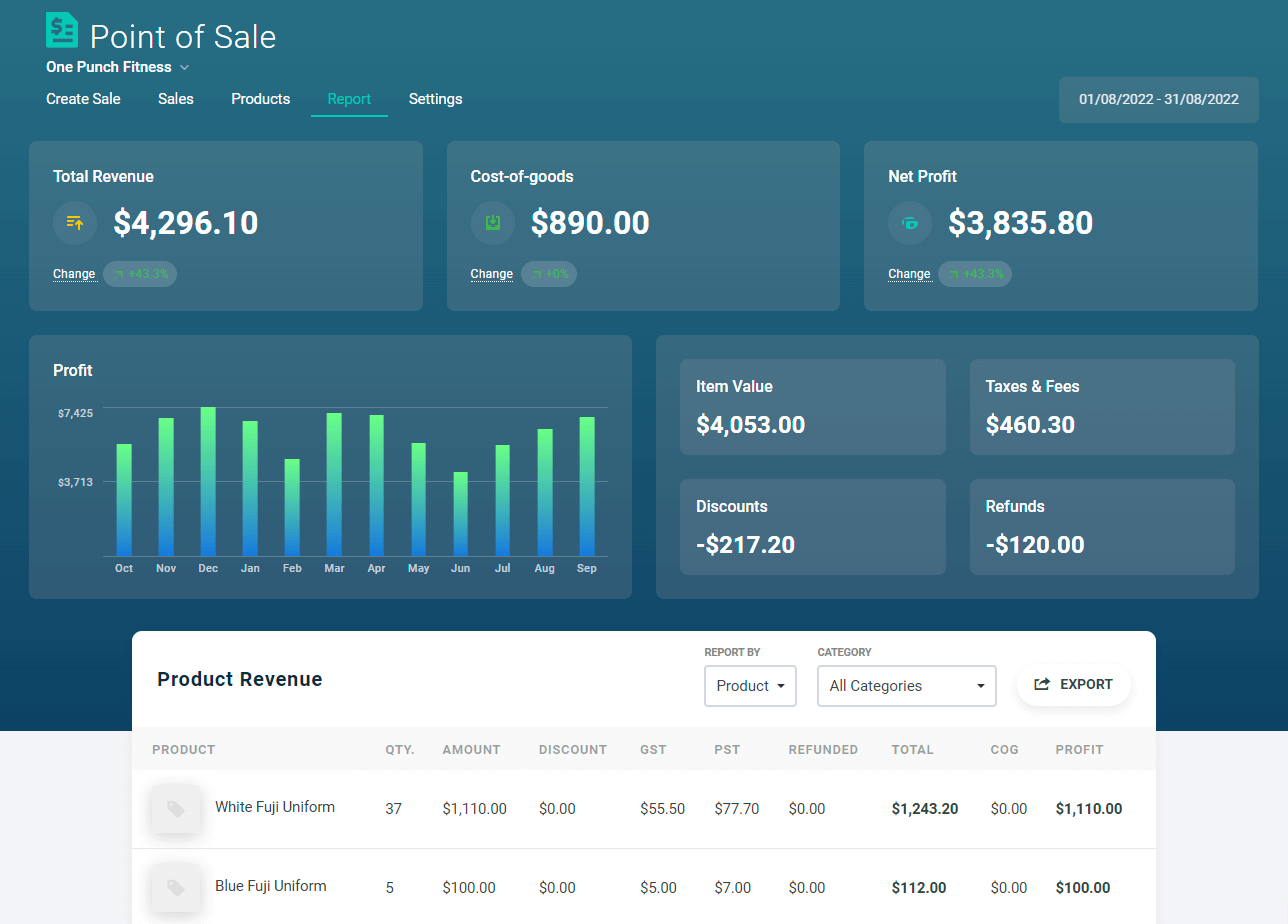Screen dimensions: 1288x924
Task: Click the Cost-of-goods download icon
Action: 492,223
